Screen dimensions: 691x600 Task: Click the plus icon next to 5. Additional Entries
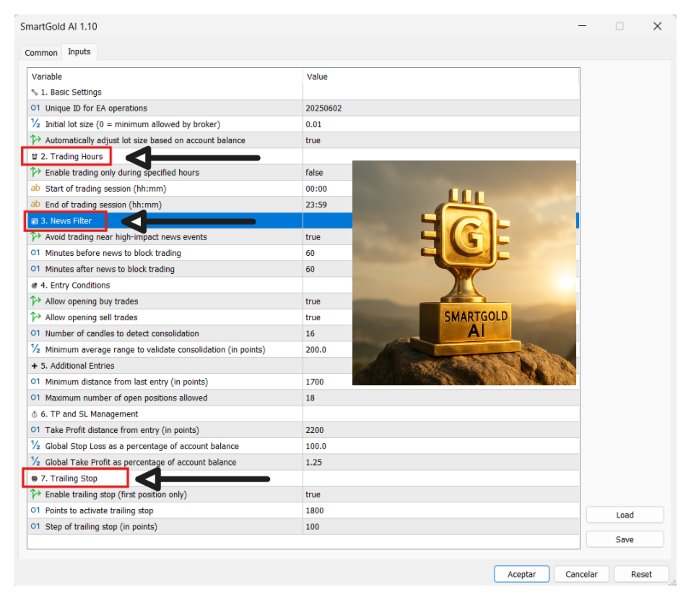(x=34, y=366)
